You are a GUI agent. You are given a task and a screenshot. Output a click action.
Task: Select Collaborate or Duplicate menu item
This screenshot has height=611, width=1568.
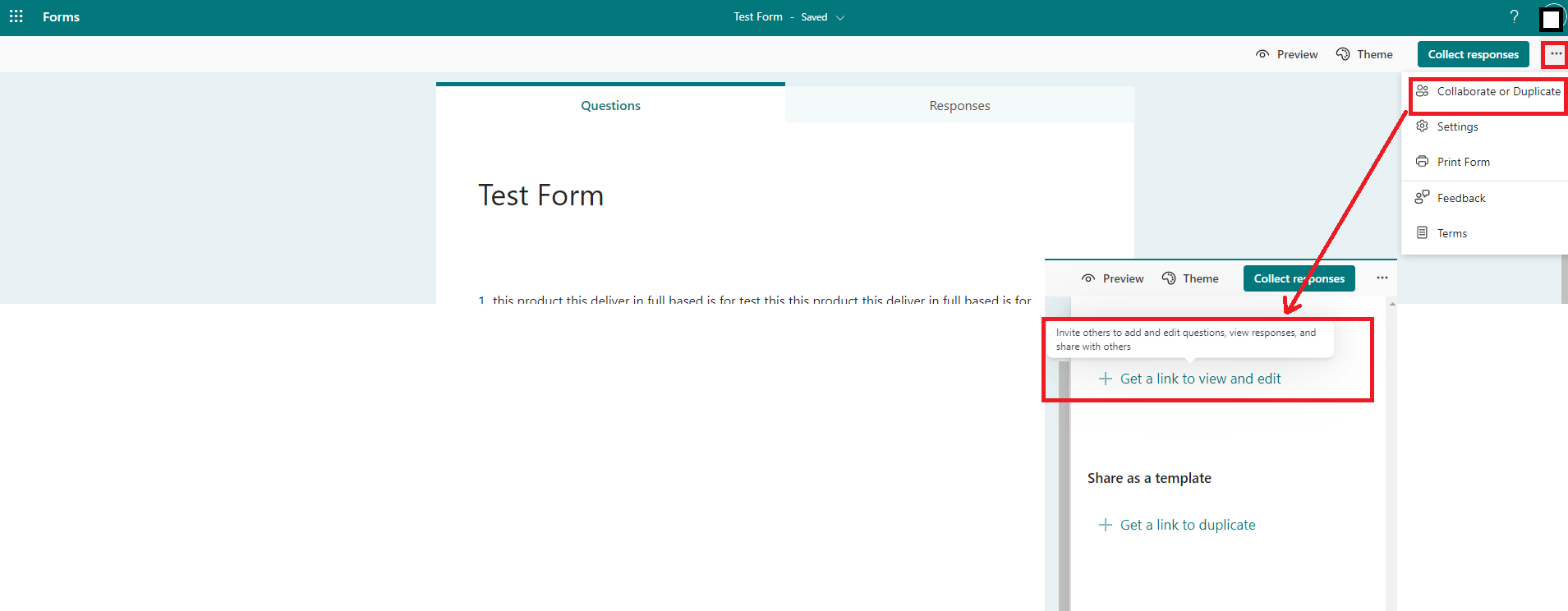tap(1488, 91)
